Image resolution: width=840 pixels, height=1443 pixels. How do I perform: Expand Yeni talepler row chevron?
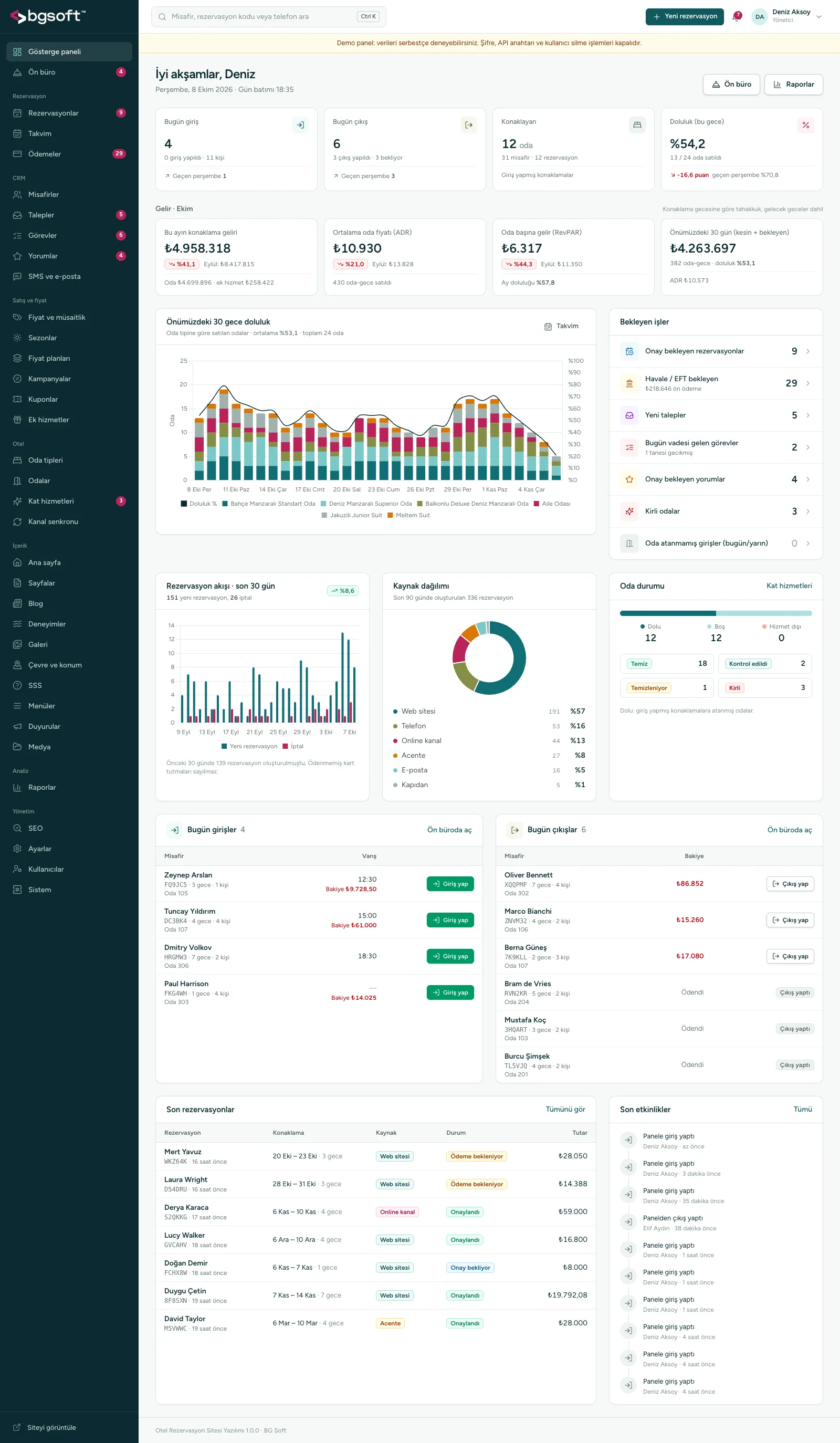[x=807, y=415]
